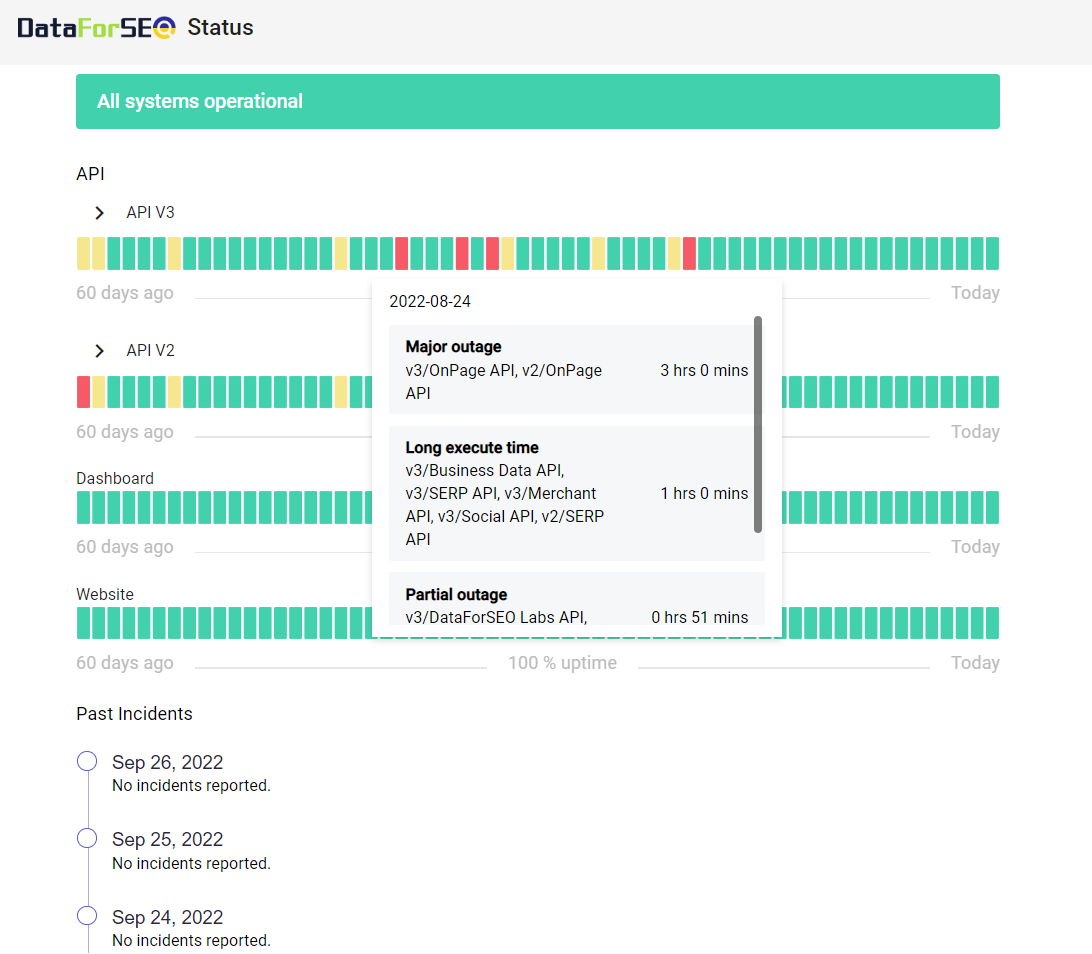The width and height of the screenshot is (1092, 954).
Task: Click the Status page title
Action: [x=220, y=27]
